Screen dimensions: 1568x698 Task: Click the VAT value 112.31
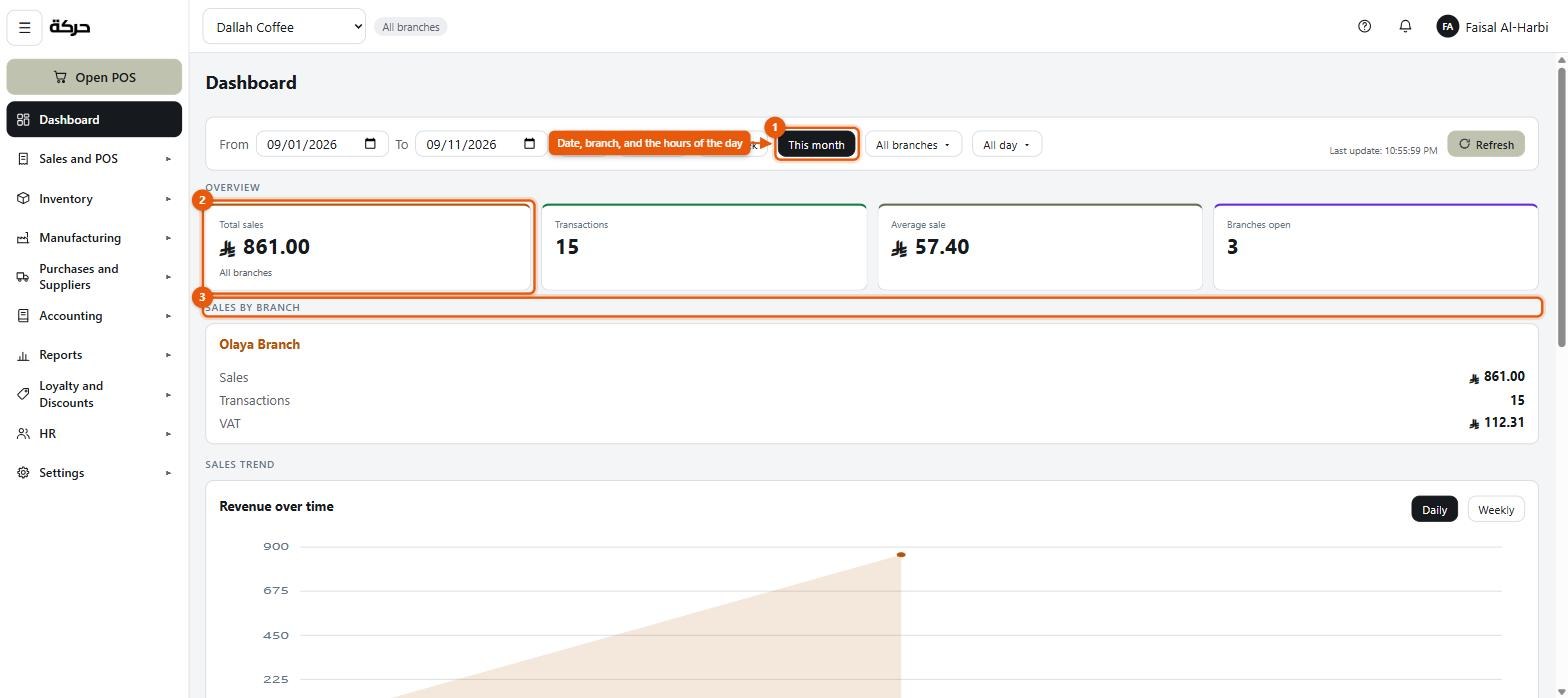pos(1497,423)
